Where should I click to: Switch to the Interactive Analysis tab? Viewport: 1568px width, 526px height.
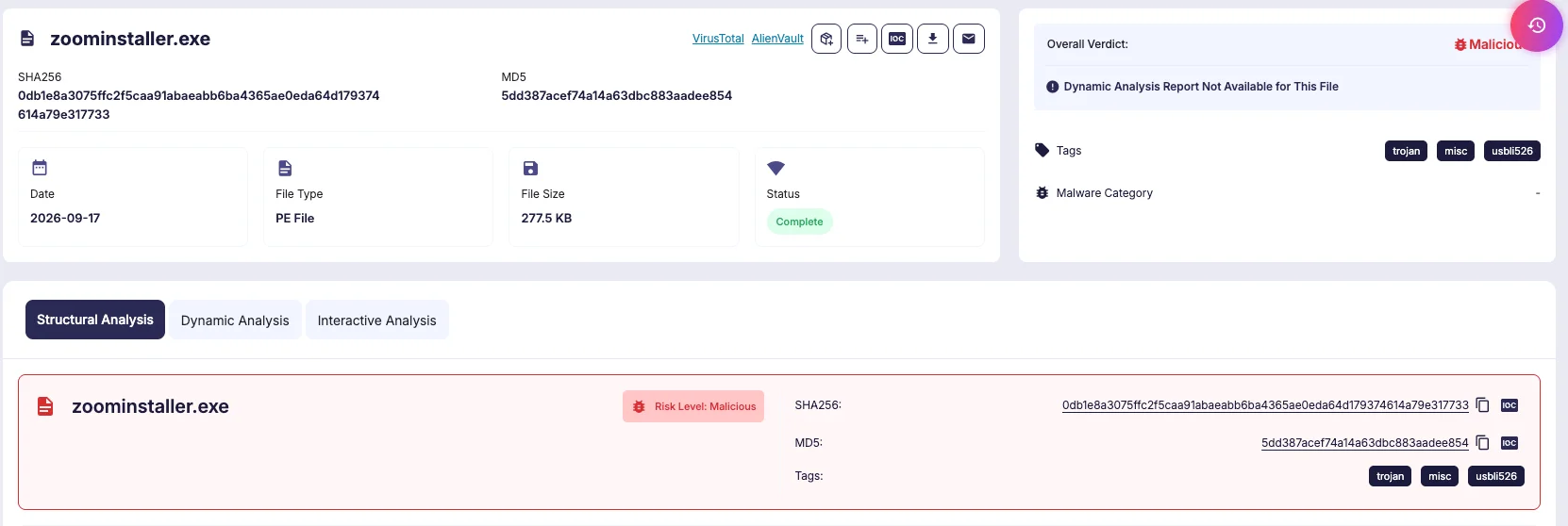377,321
